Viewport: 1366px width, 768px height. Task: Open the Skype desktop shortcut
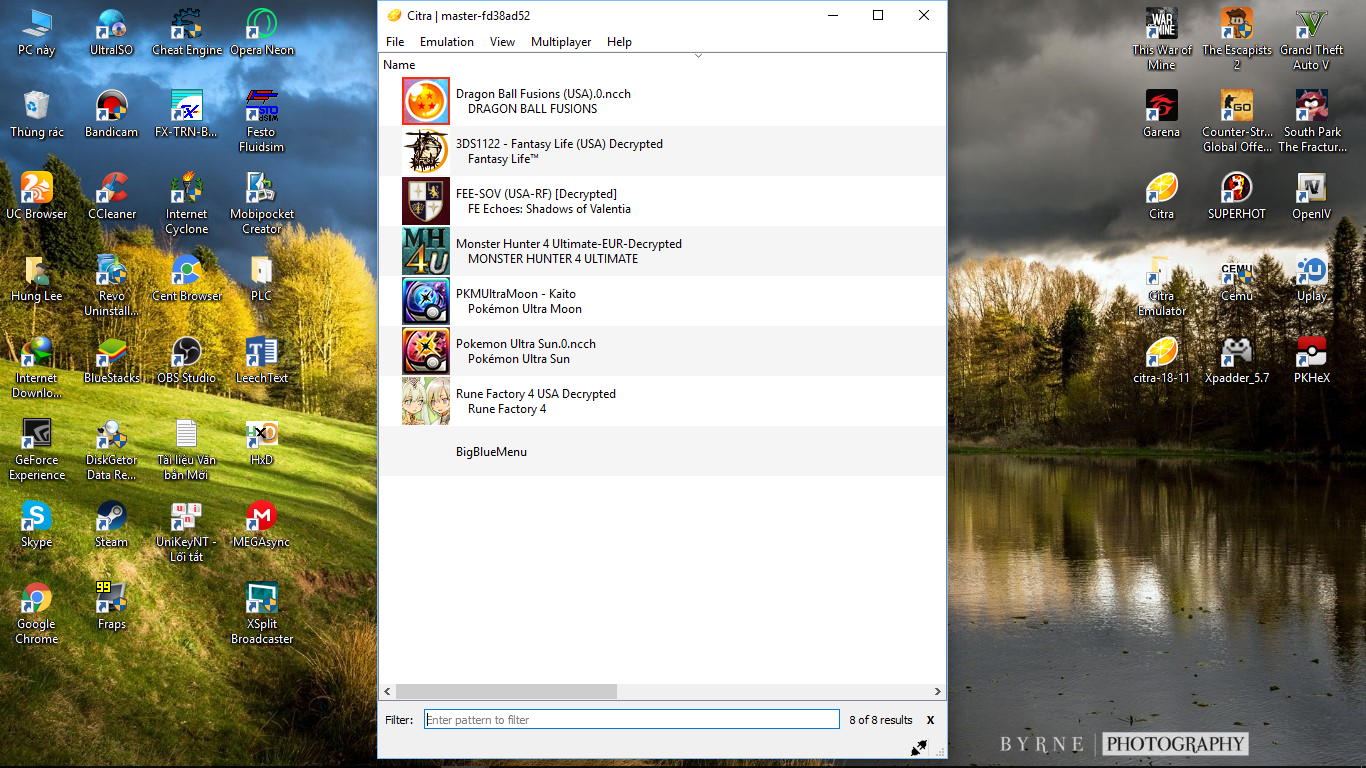(x=37, y=524)
